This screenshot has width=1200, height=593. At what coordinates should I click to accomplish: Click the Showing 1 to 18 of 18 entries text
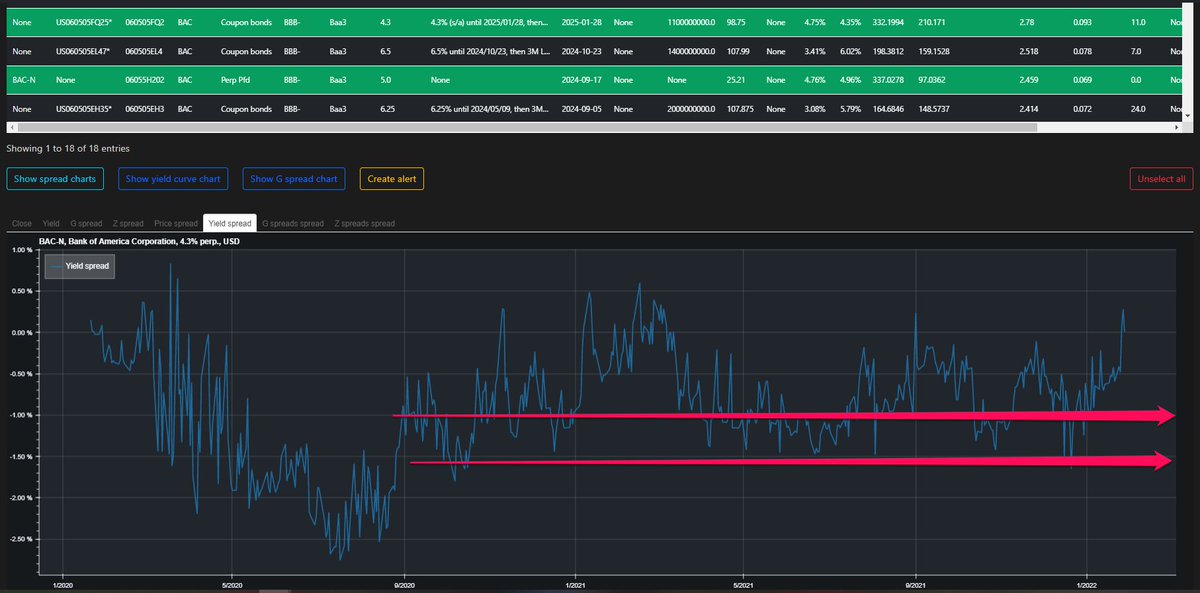(x=68, y=148)
